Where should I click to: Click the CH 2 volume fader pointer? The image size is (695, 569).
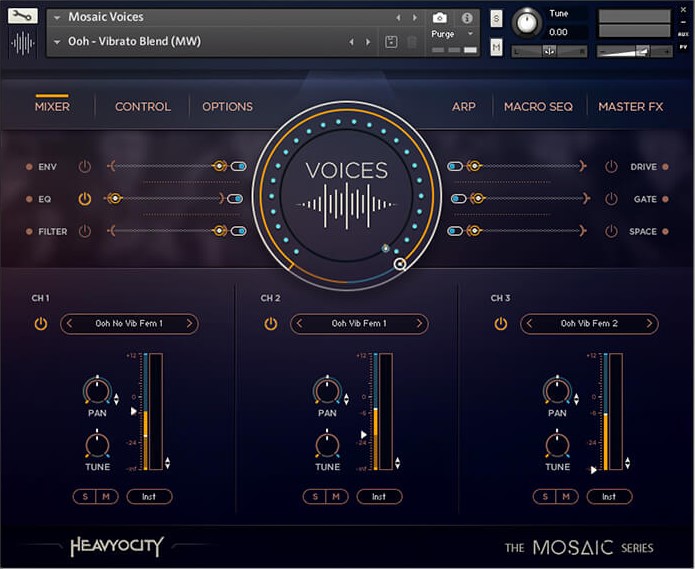[x=364, y=434]
